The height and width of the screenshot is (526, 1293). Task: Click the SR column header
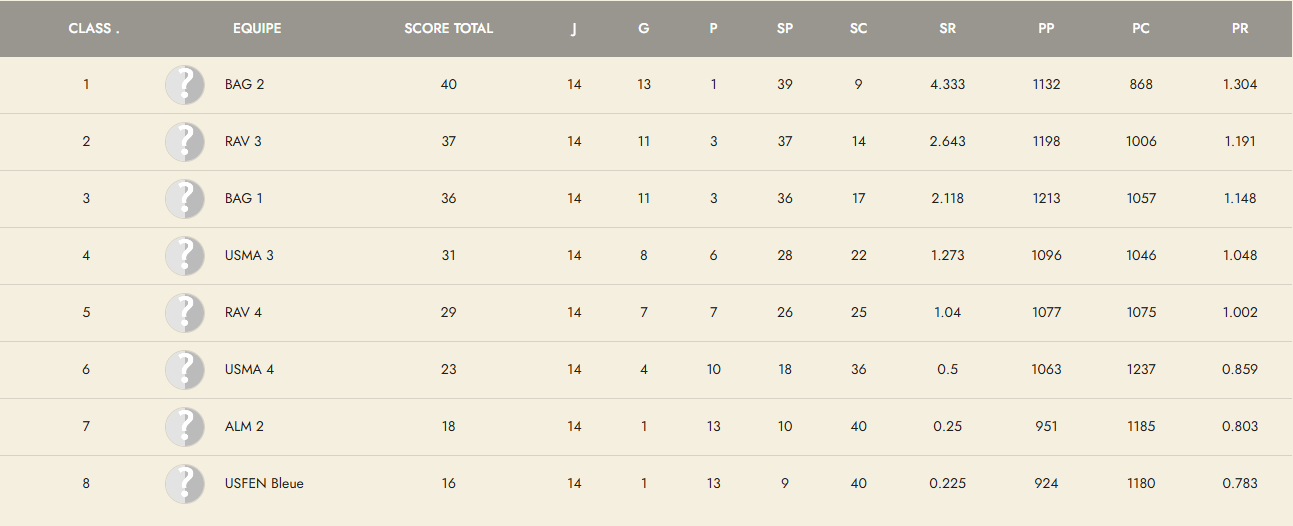click(947, 29)
